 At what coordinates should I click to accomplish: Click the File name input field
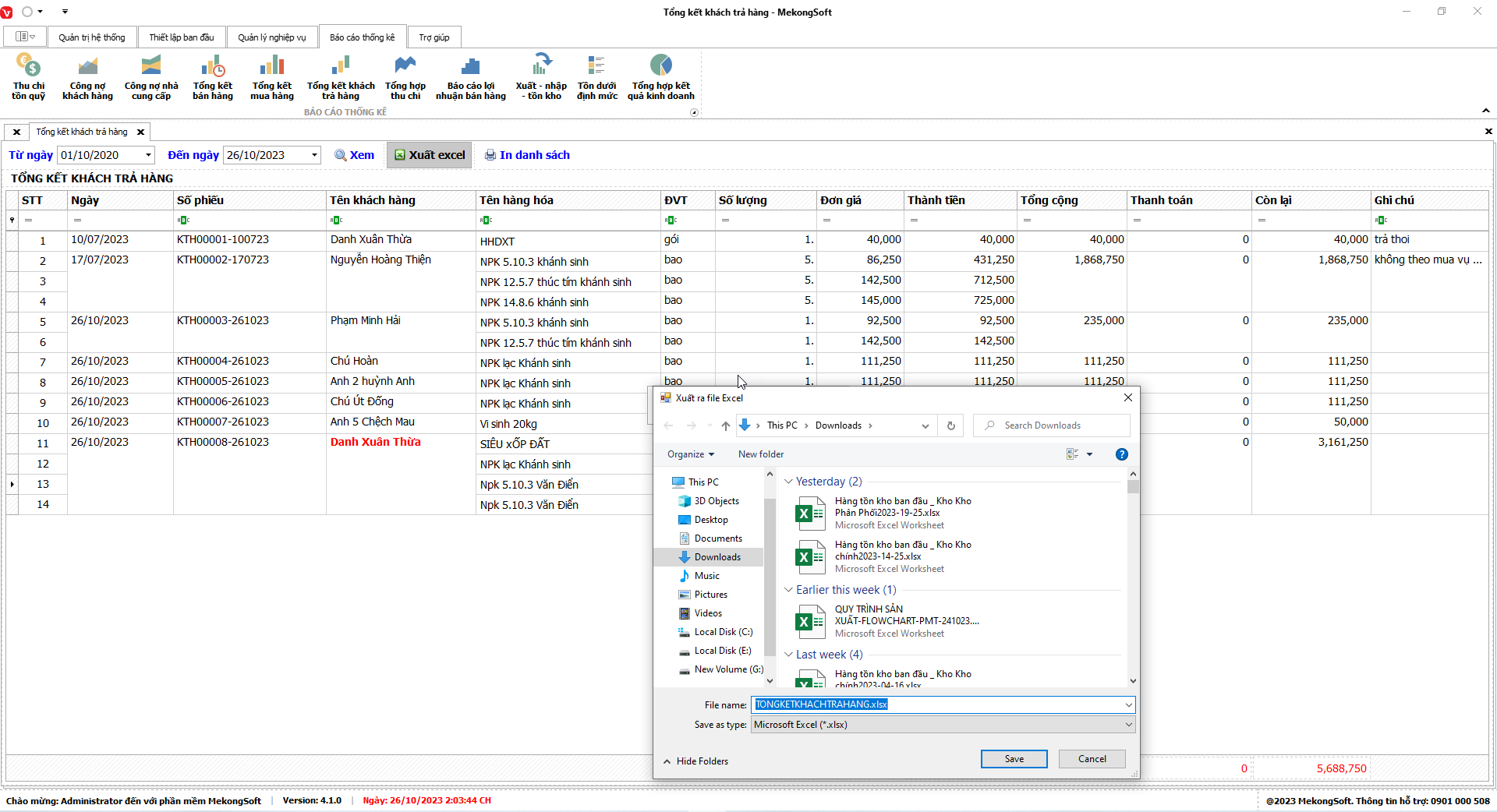click(936, 704)
